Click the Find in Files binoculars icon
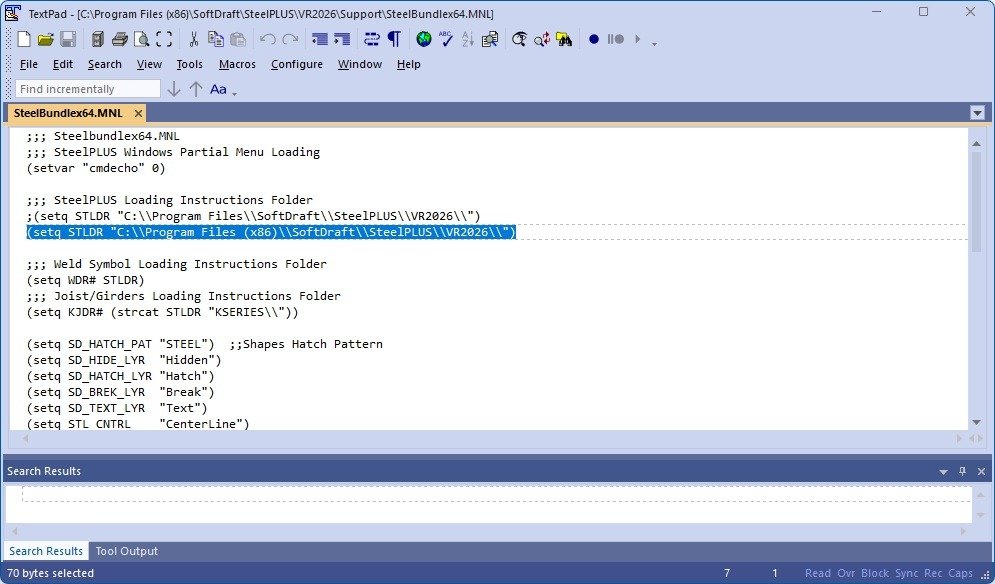Viewport: 995px width, 584px height. point(563,39)
